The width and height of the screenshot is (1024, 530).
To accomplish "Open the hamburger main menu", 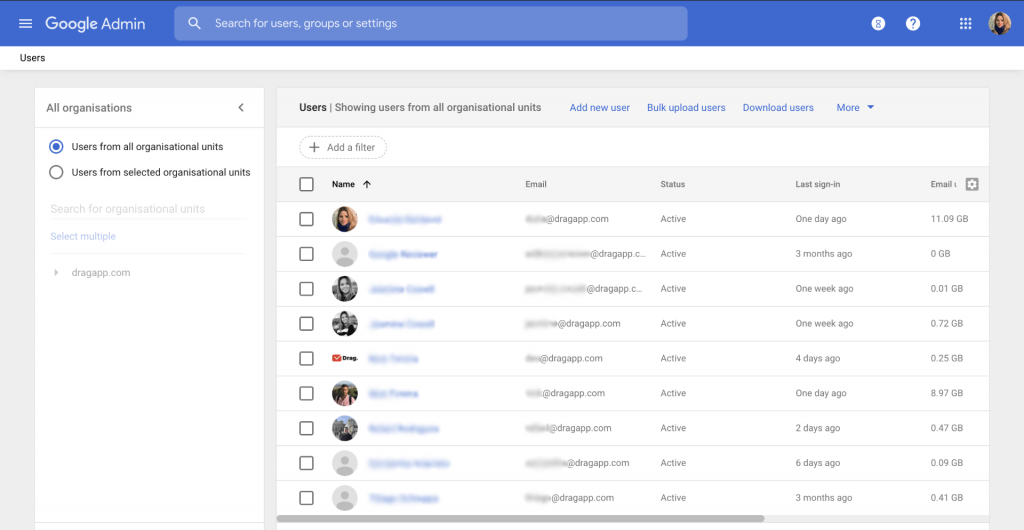I will (x=25, y=23).
